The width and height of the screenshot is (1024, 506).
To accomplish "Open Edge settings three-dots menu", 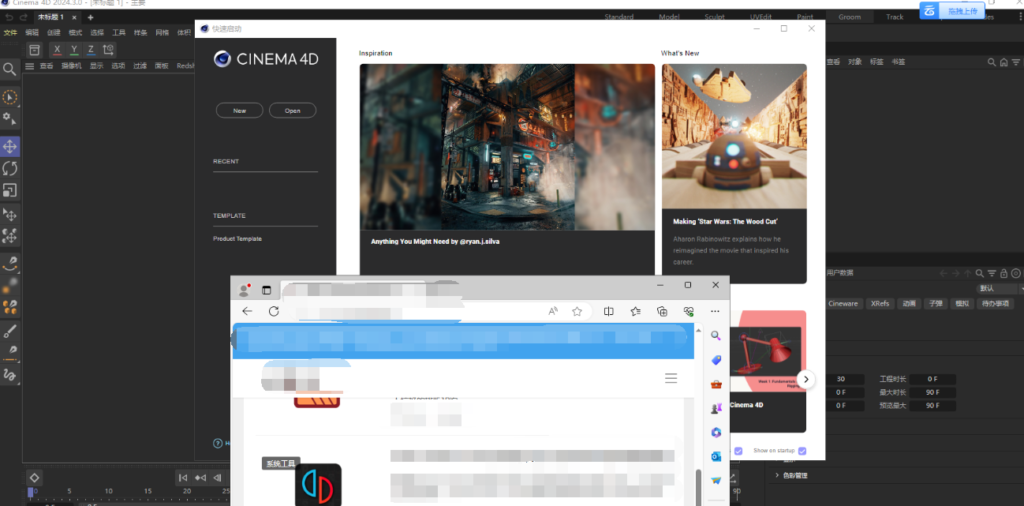I will click(x=715, y=311).
